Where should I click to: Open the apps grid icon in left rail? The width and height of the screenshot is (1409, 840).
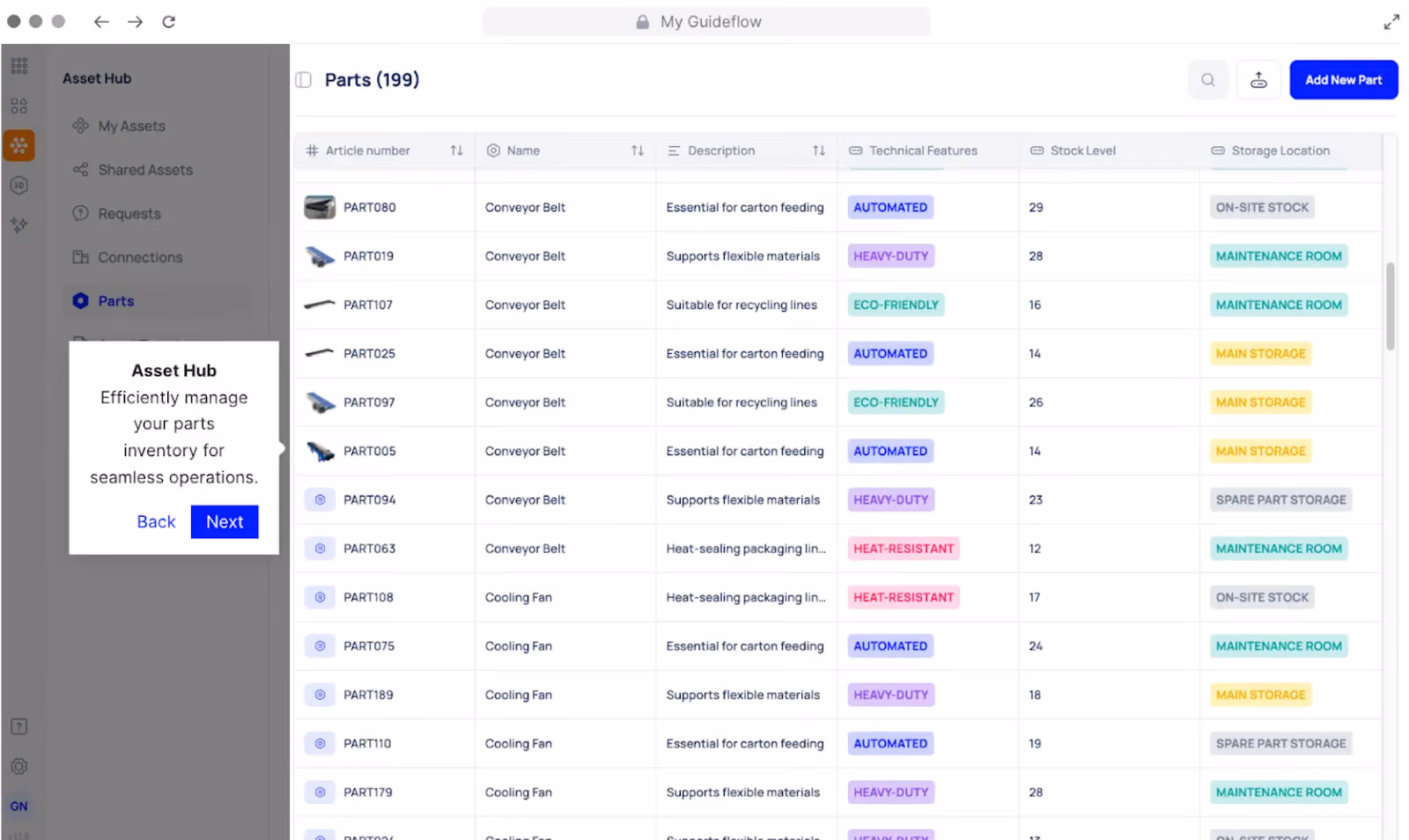pyautogui.click(x=19, y=66)
